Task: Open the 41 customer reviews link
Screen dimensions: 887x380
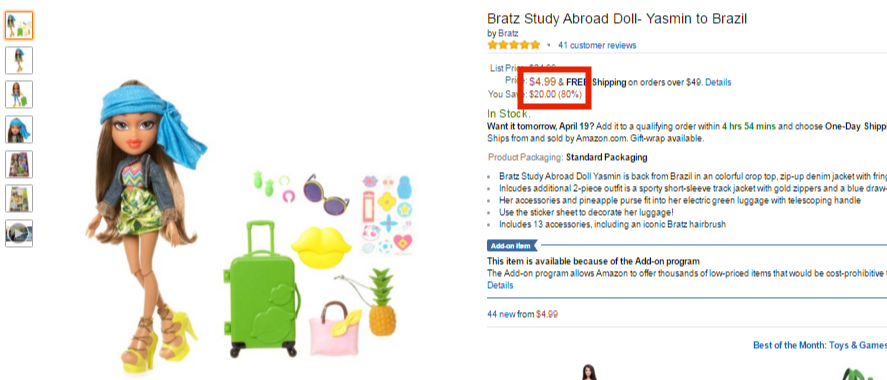Action: point(597,45)
